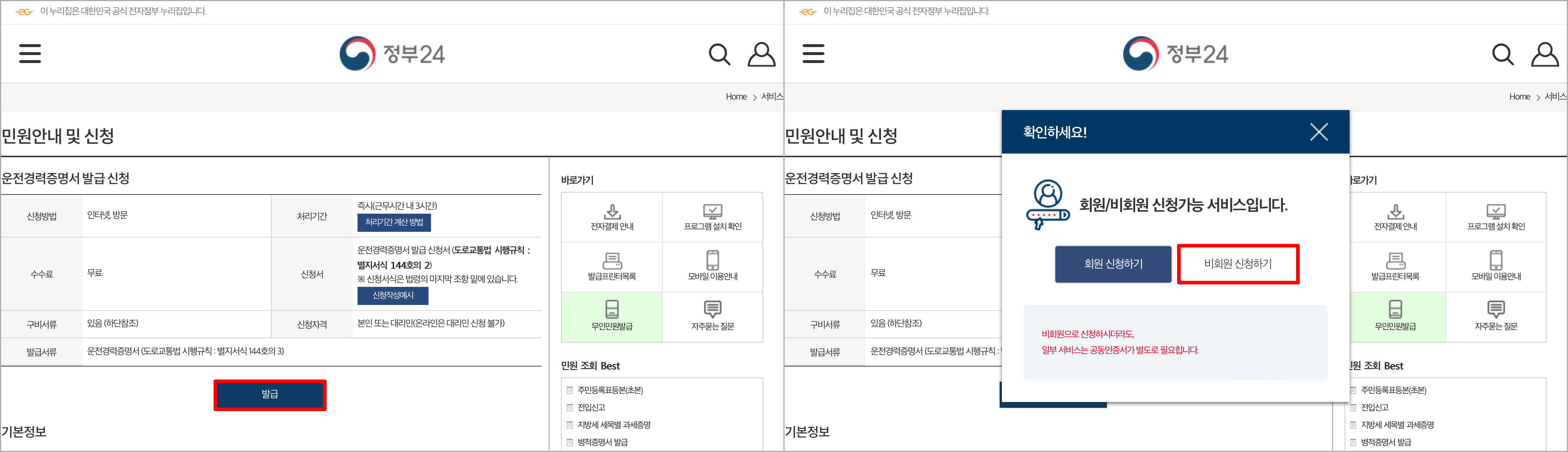Open 프로그램 설치 확인 shortcut in right screenshot

point(1496,217)
